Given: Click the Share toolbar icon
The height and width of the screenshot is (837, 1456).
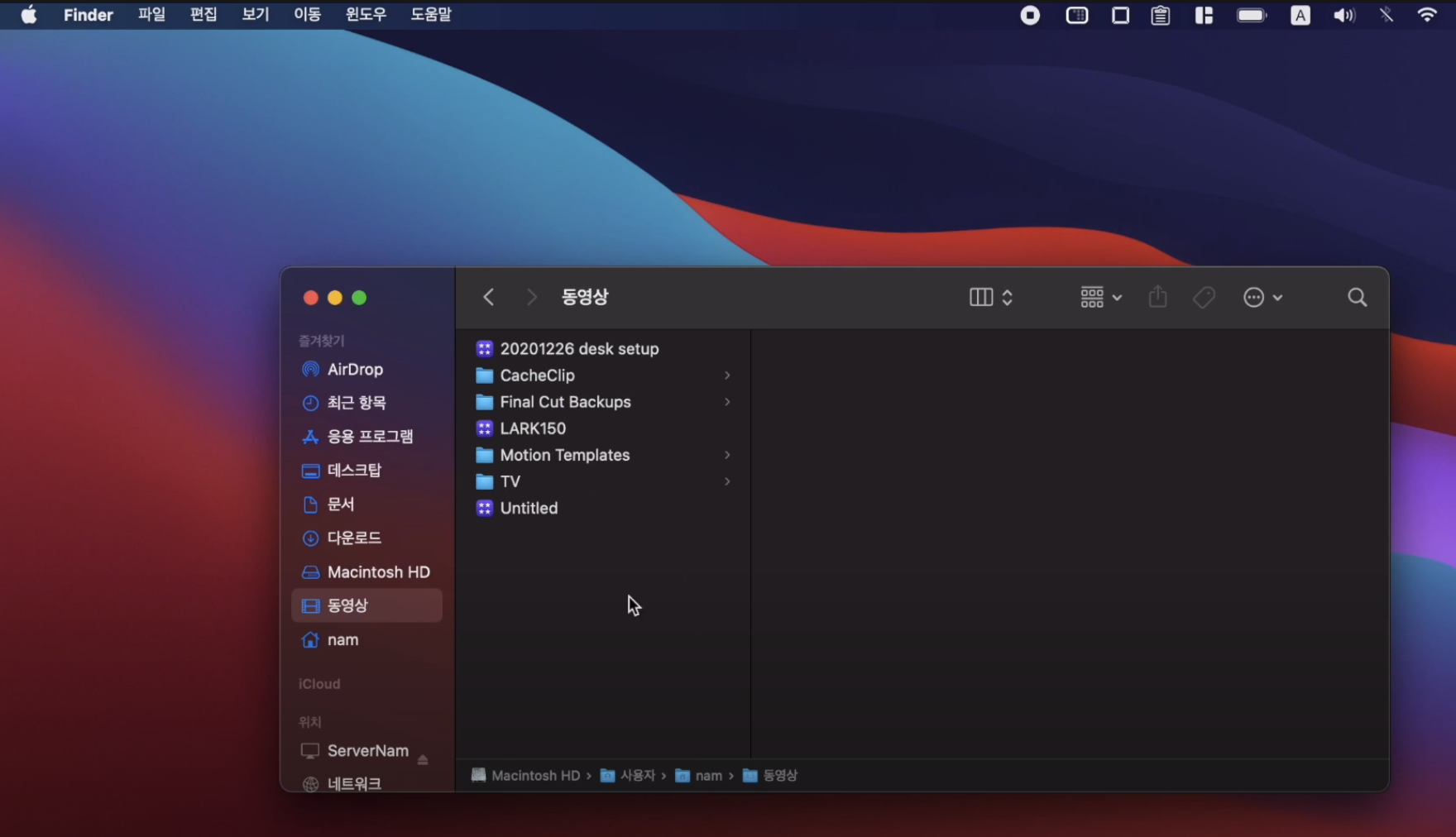Looking at the screenshot, I should tap(1157, 297).
